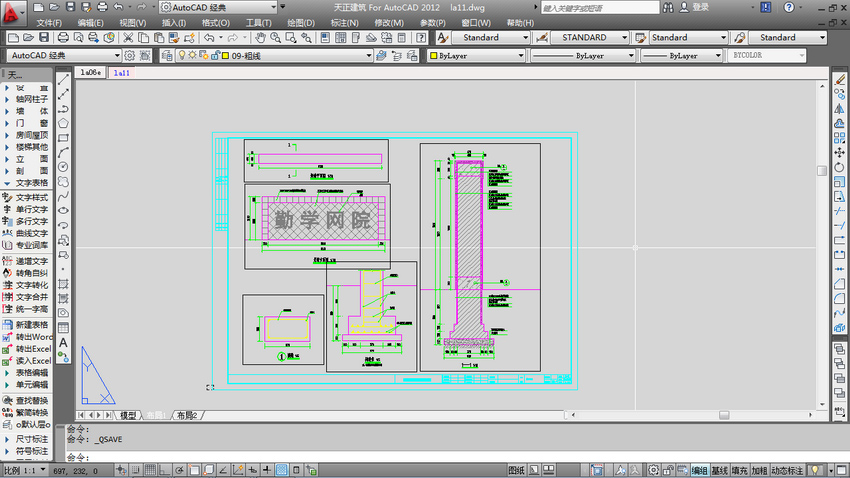This screenshot has width=850, height=478.
Task: Select the Polygon draw tool
Action: click(x=63, y=123)
